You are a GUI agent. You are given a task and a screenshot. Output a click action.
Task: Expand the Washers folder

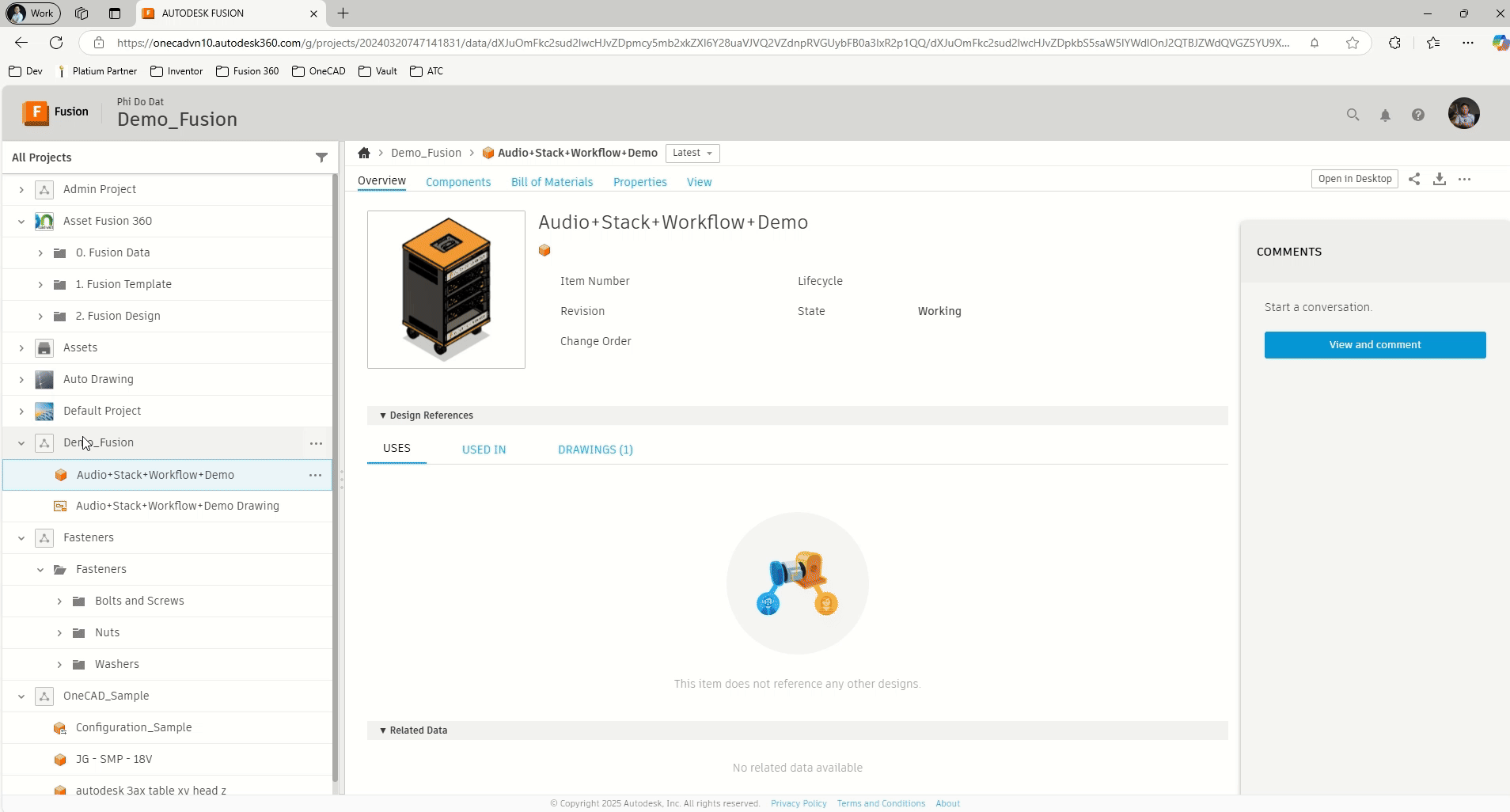[x=59, y=664]
